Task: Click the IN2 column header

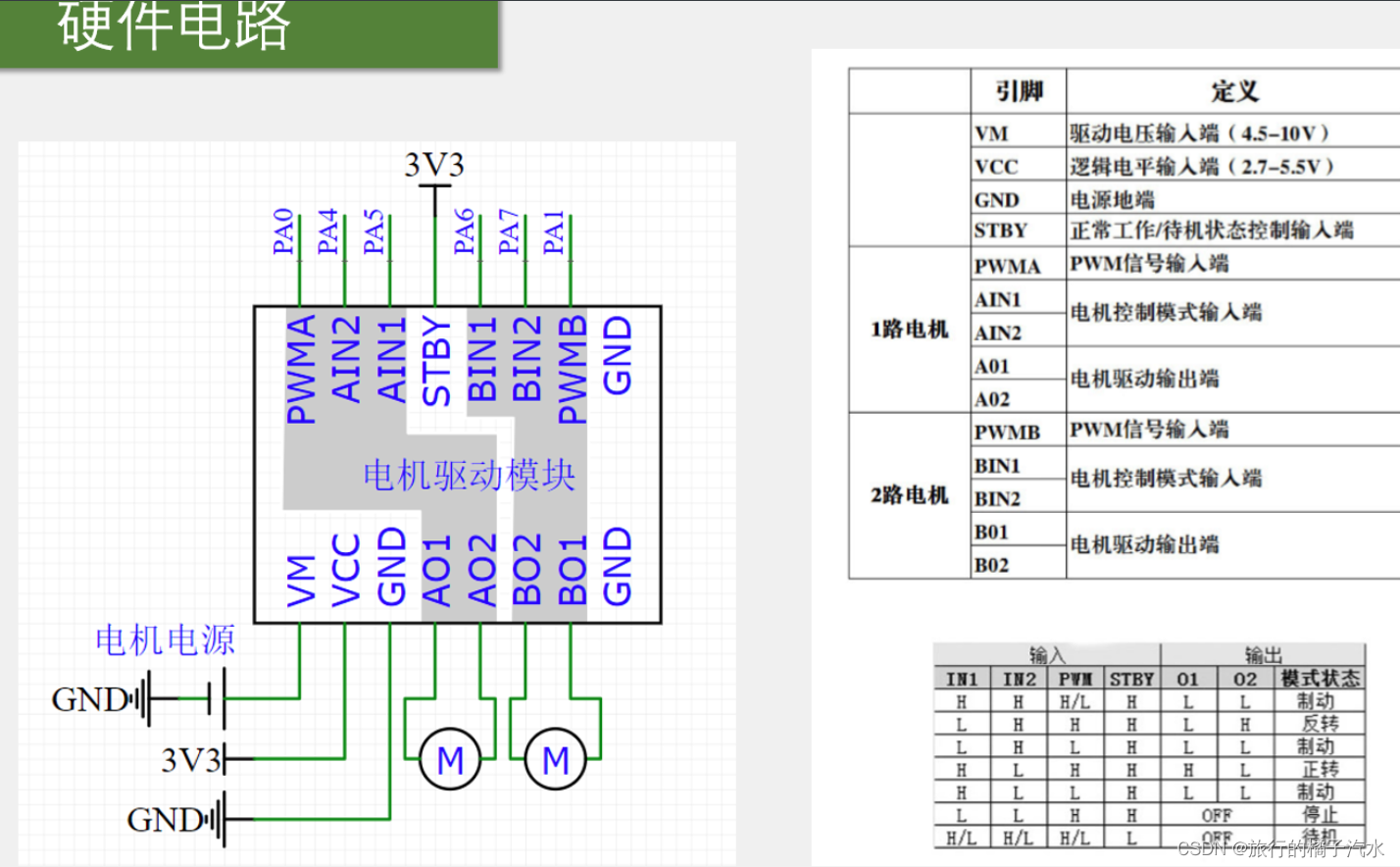Action: (x=1019, y=679)
